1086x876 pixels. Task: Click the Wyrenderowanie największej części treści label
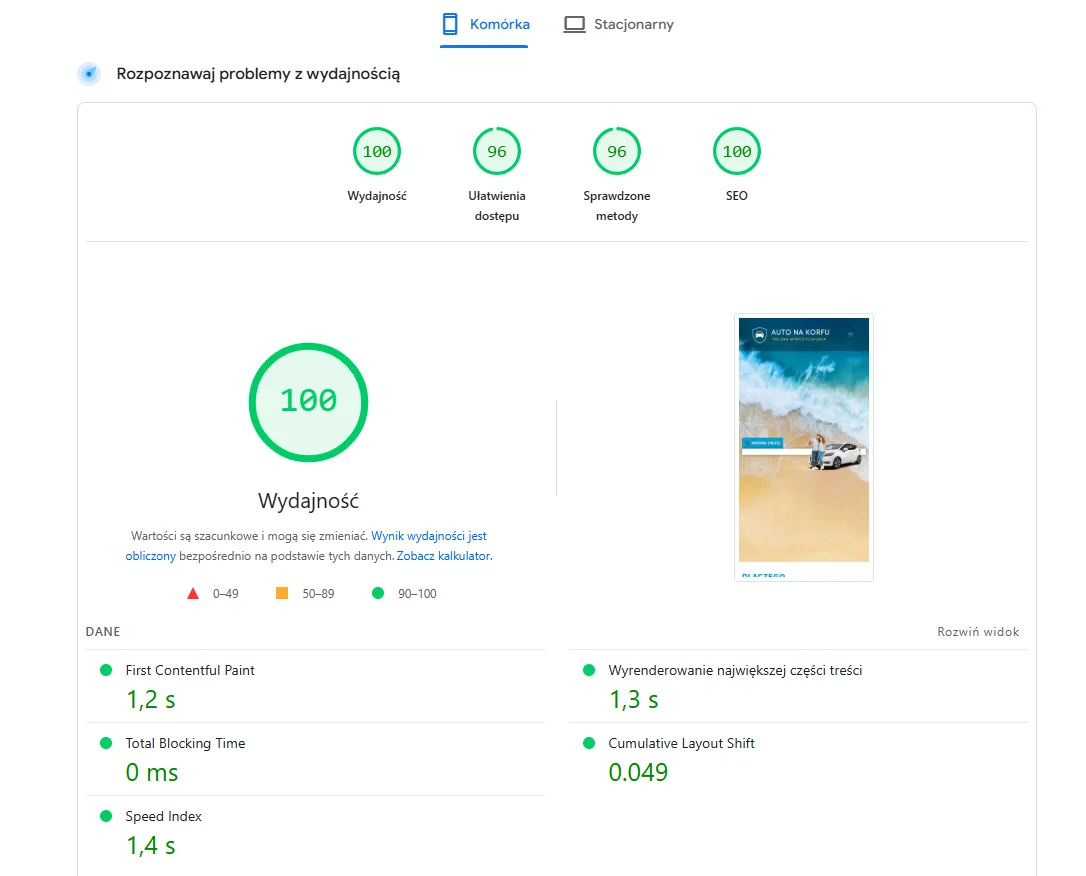click(735, 670)
